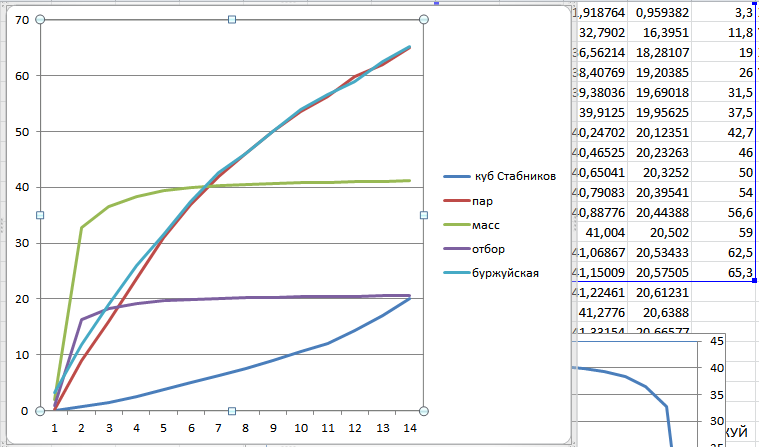
Task: Click the chart's bottom-center resize handle
Action: coord(232,411)
